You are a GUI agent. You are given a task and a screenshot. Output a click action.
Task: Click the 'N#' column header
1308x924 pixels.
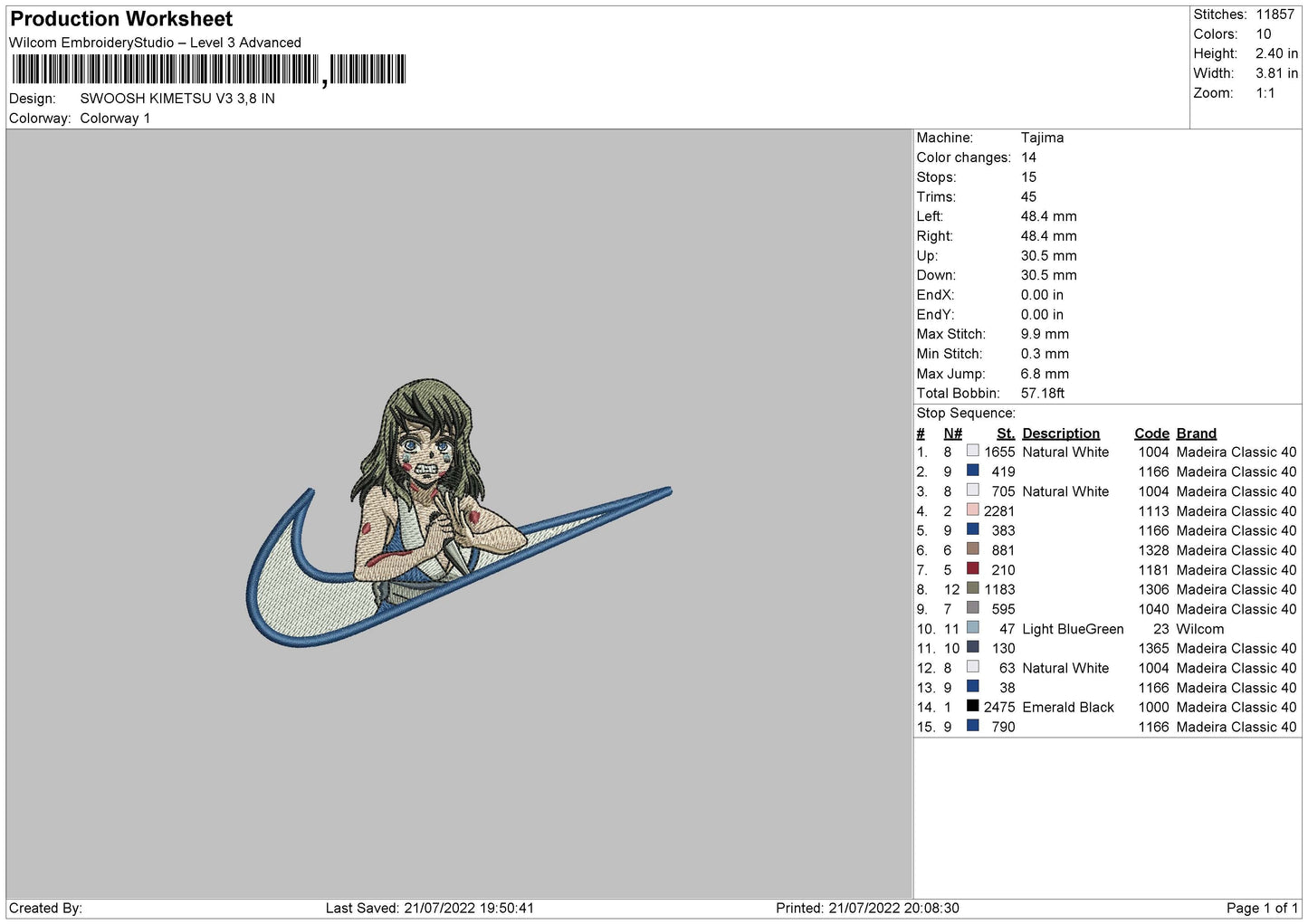[x=952, y=433]
